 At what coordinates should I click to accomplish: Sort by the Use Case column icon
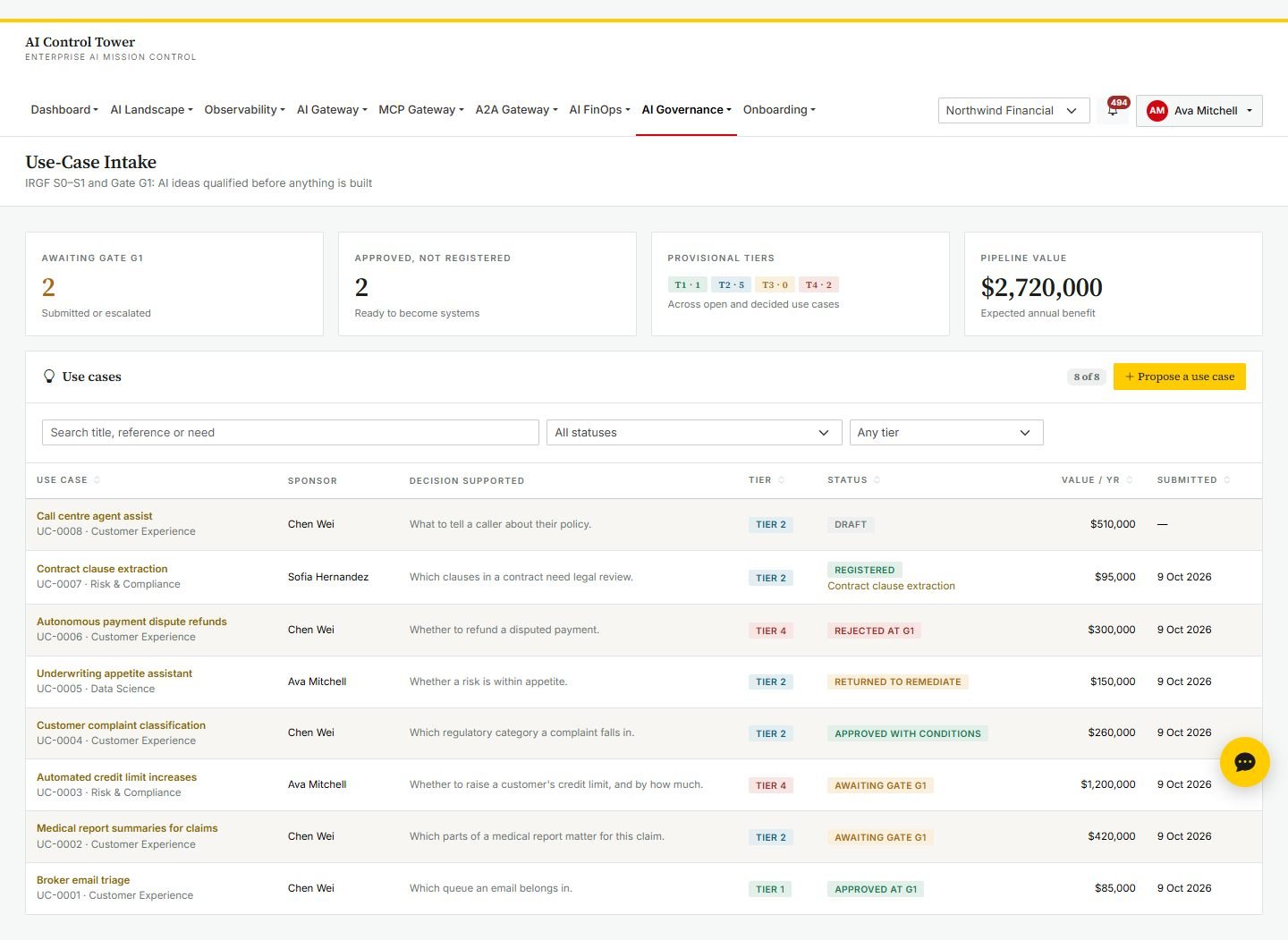(97, 480)
